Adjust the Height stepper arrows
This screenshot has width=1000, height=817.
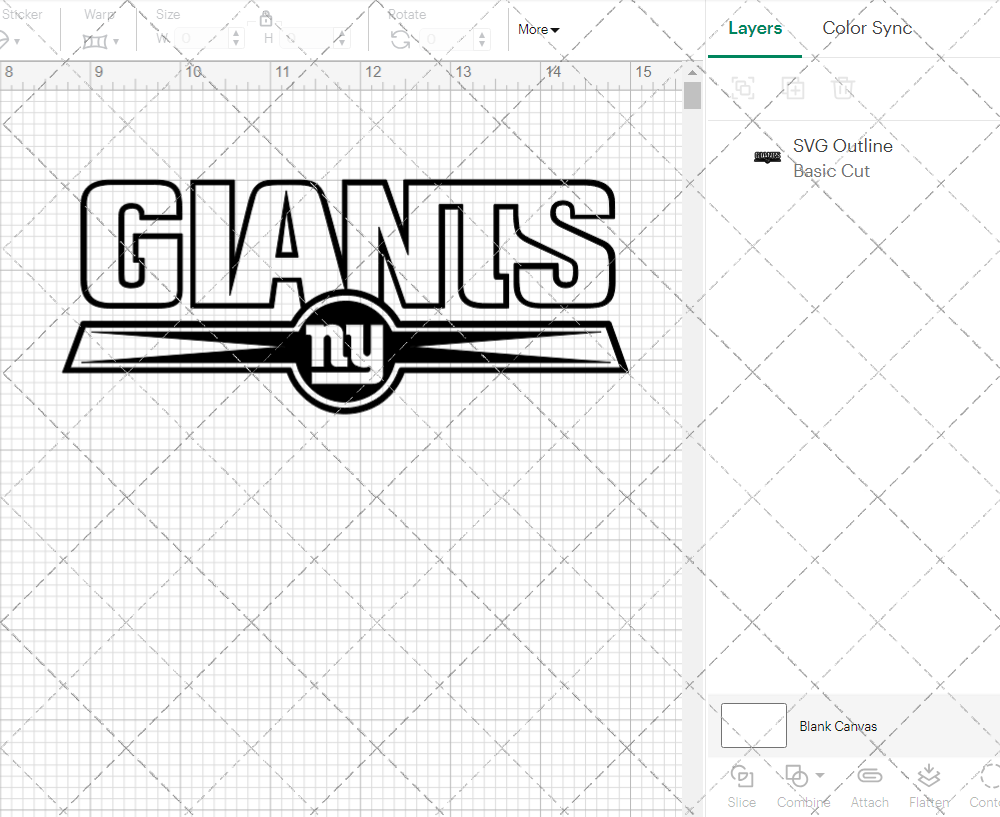[341, 39]
